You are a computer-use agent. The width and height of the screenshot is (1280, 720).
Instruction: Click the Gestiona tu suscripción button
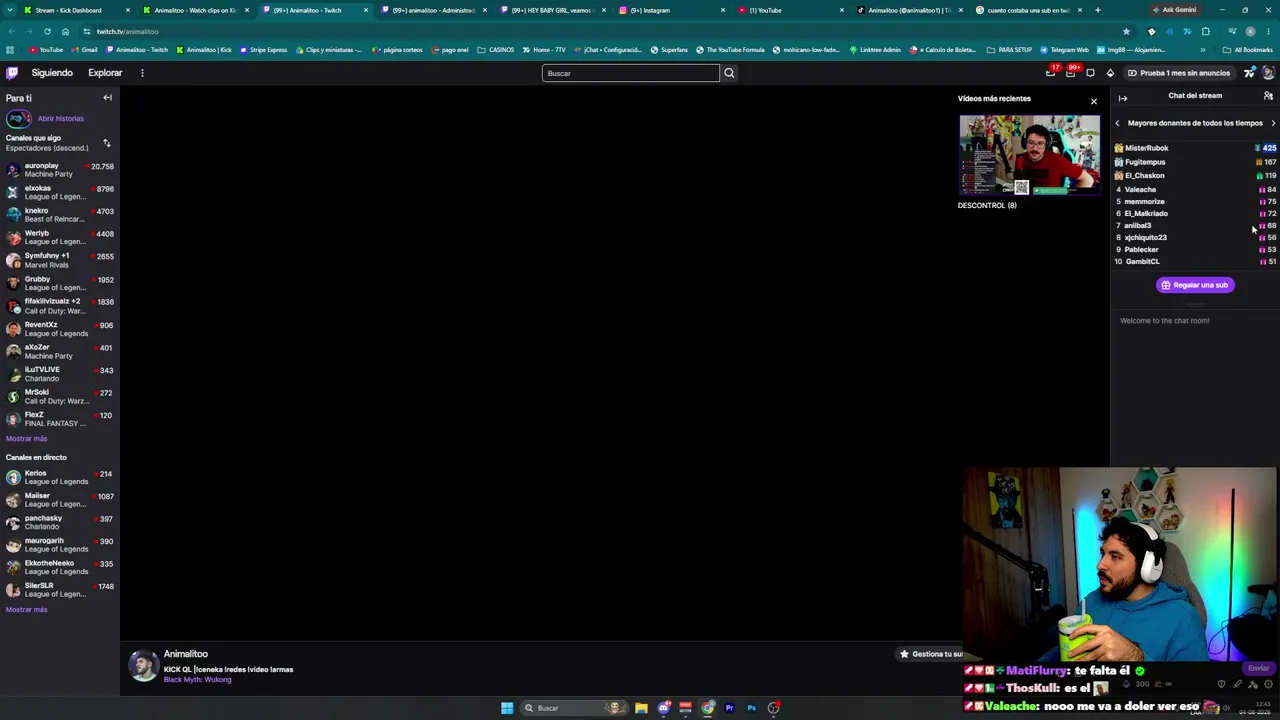930,654
